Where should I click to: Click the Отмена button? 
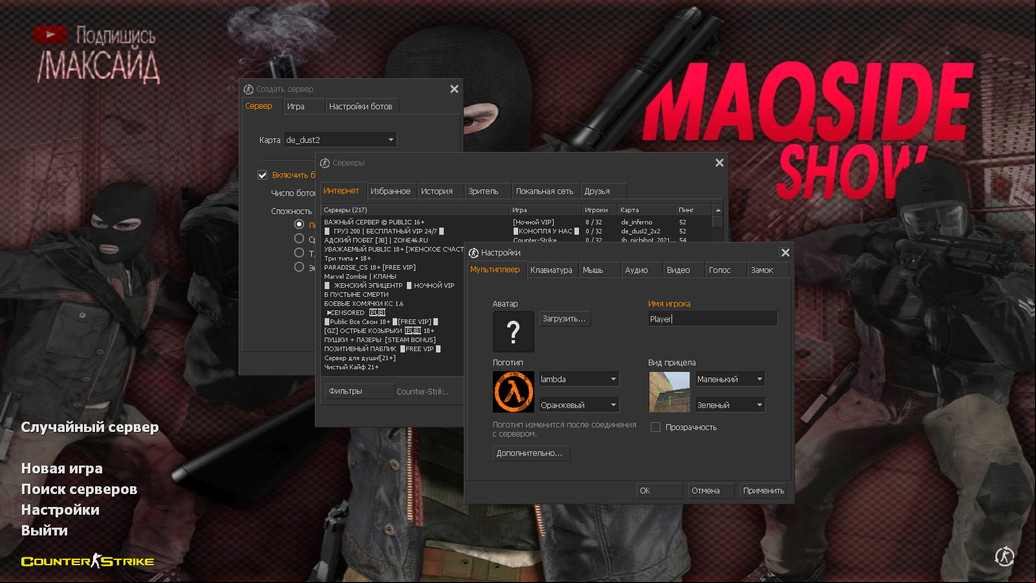tap(710, 490)
